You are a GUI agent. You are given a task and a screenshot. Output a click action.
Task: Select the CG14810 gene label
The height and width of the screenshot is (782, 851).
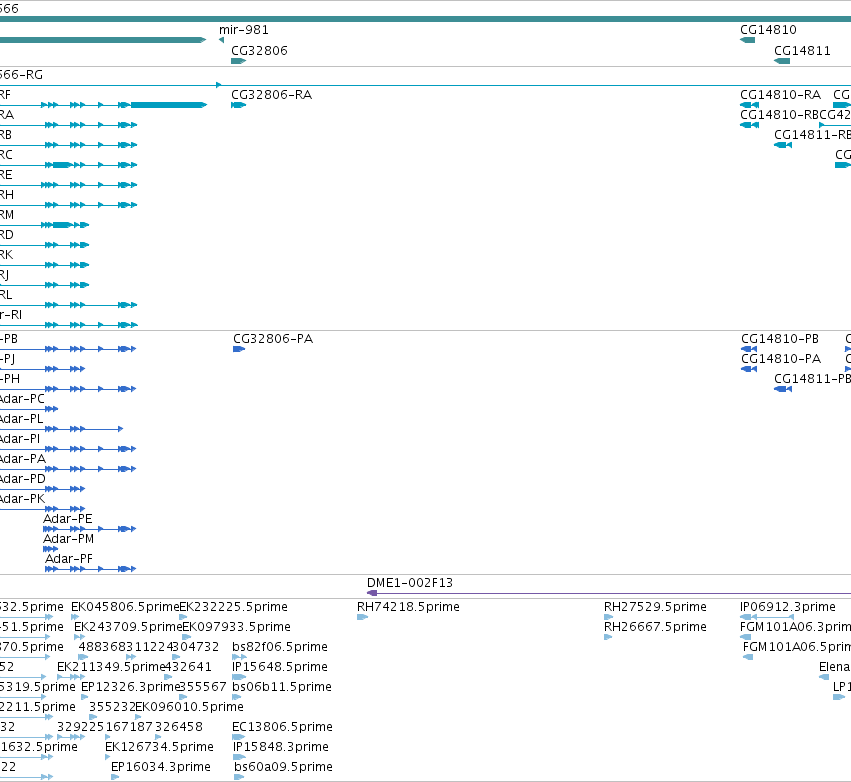(768, 30)
